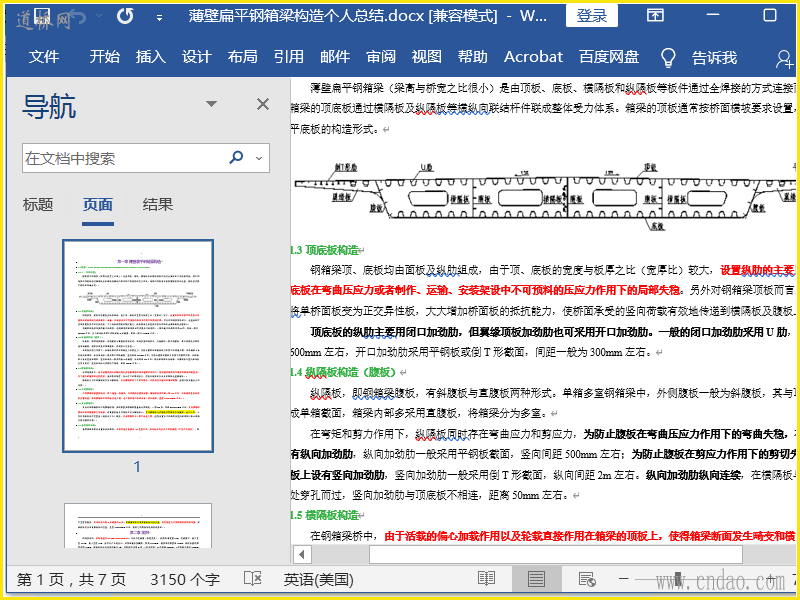The height and width of the screenshot is (600, 800).
Task: Open Quick Access Toolbar customize dropdown
Action: click(x=160, y=17)
